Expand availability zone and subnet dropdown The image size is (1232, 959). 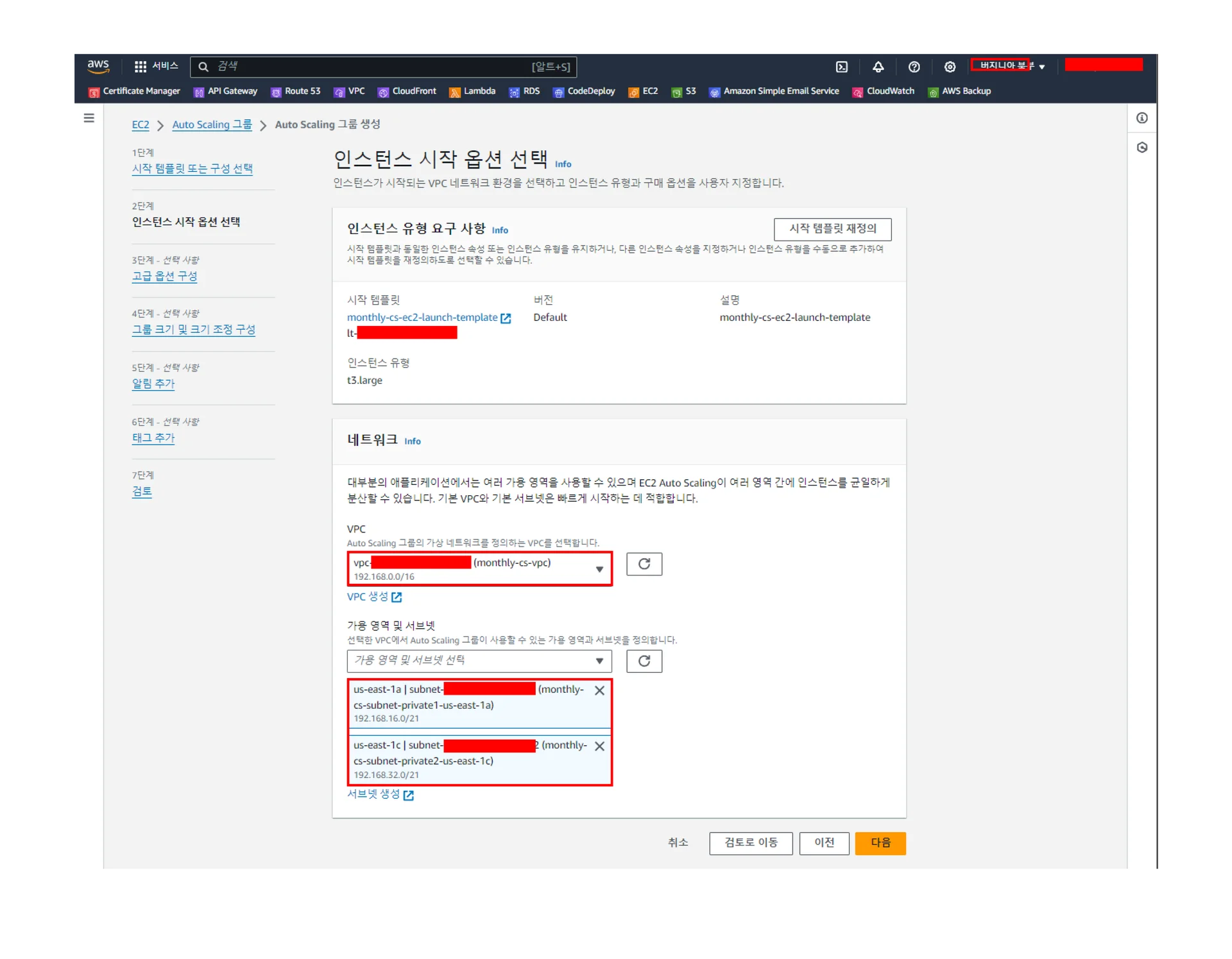tap(479, 661)
